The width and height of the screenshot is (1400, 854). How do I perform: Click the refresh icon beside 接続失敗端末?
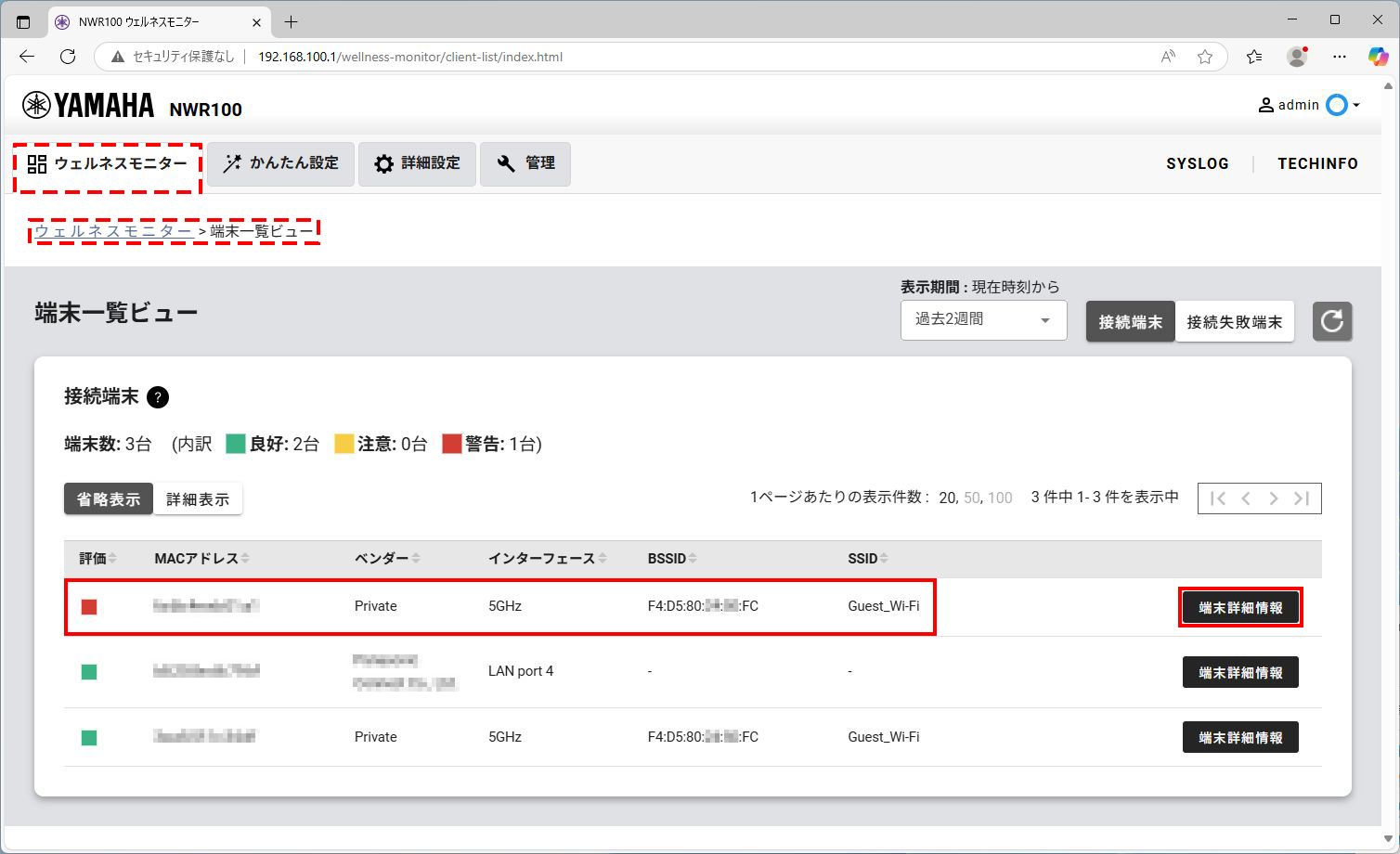click(x=1331, y=321)
